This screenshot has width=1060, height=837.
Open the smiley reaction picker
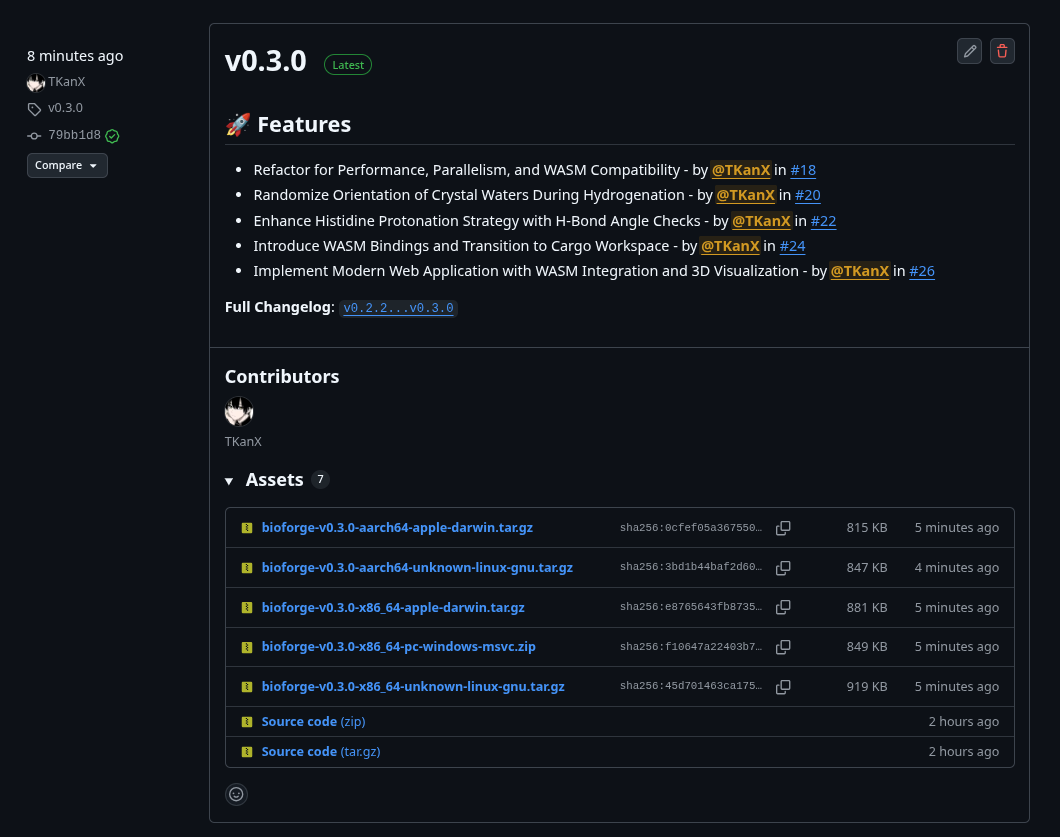click(236, 794)
